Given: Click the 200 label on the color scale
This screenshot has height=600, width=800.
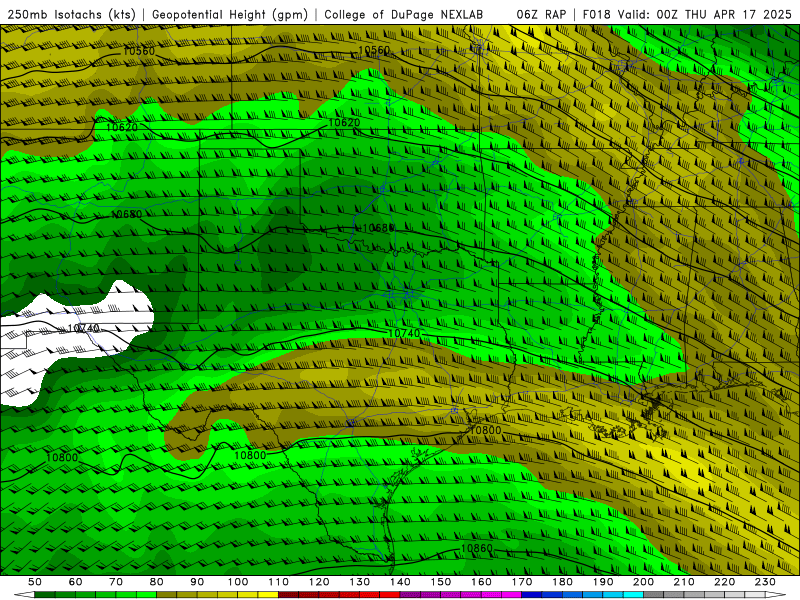Looking at the screenshot, I should tap(643, 582).
